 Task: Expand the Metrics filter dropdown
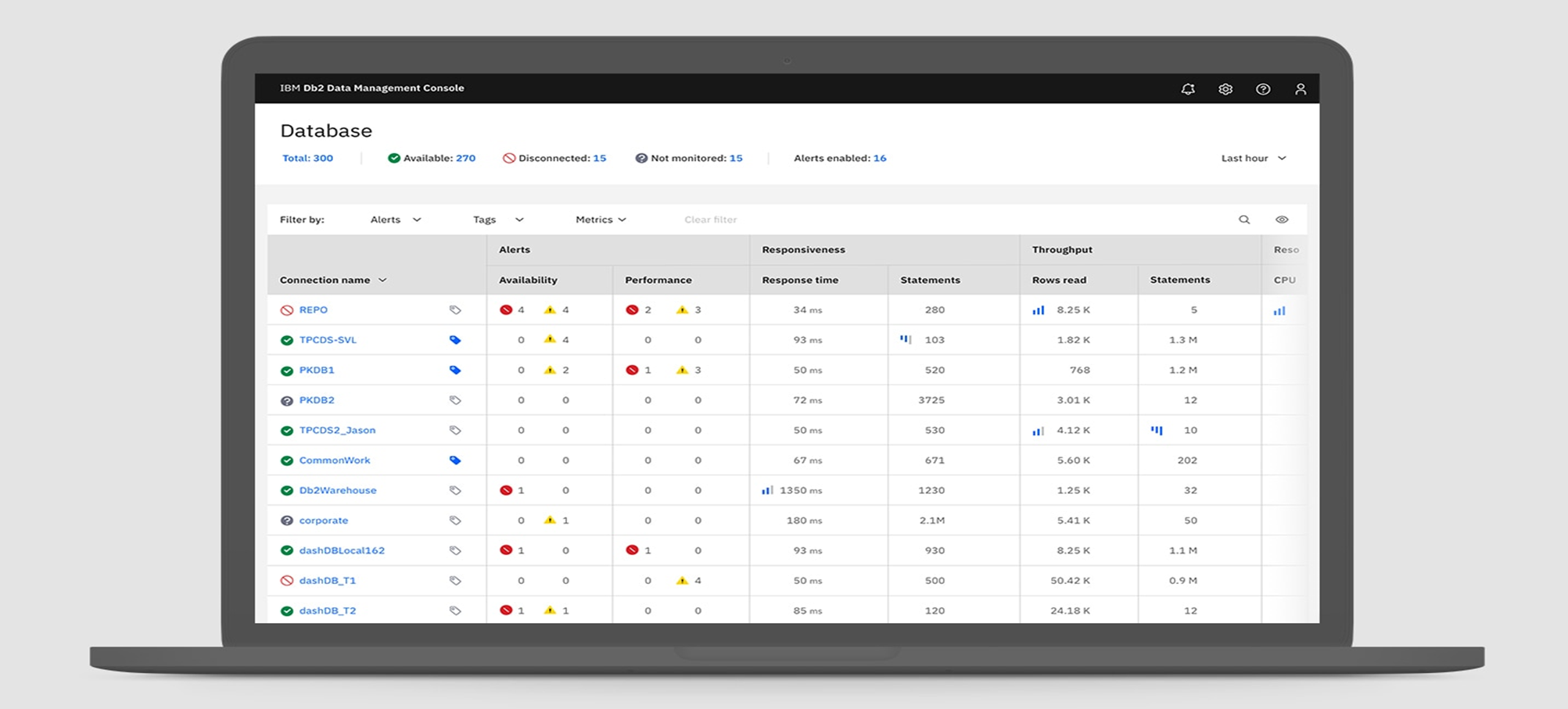pyautogui.click(x=600, y=220)
